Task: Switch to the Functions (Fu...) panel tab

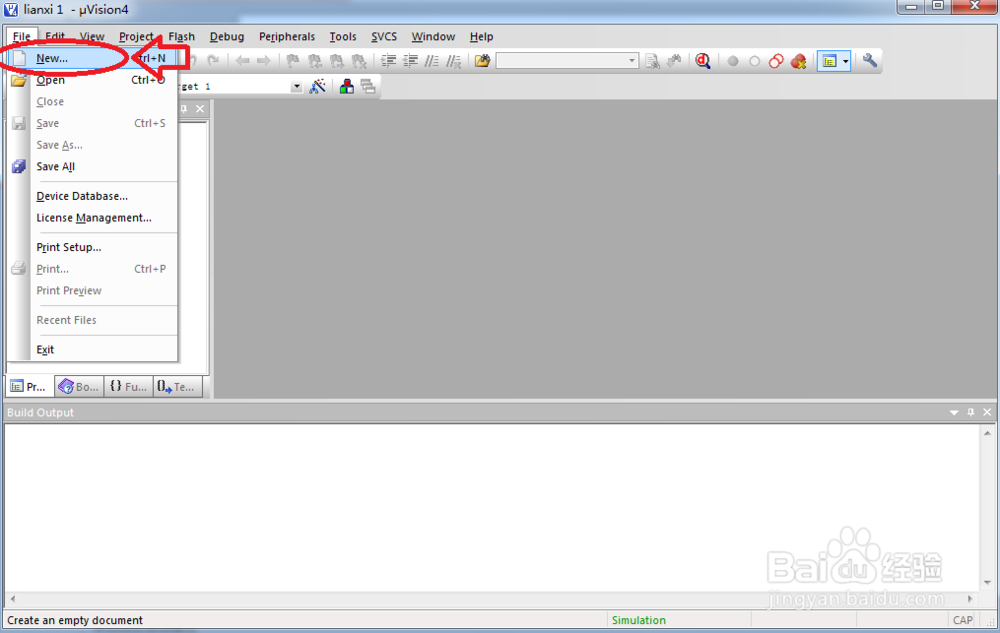Action: tap(129, 386)
